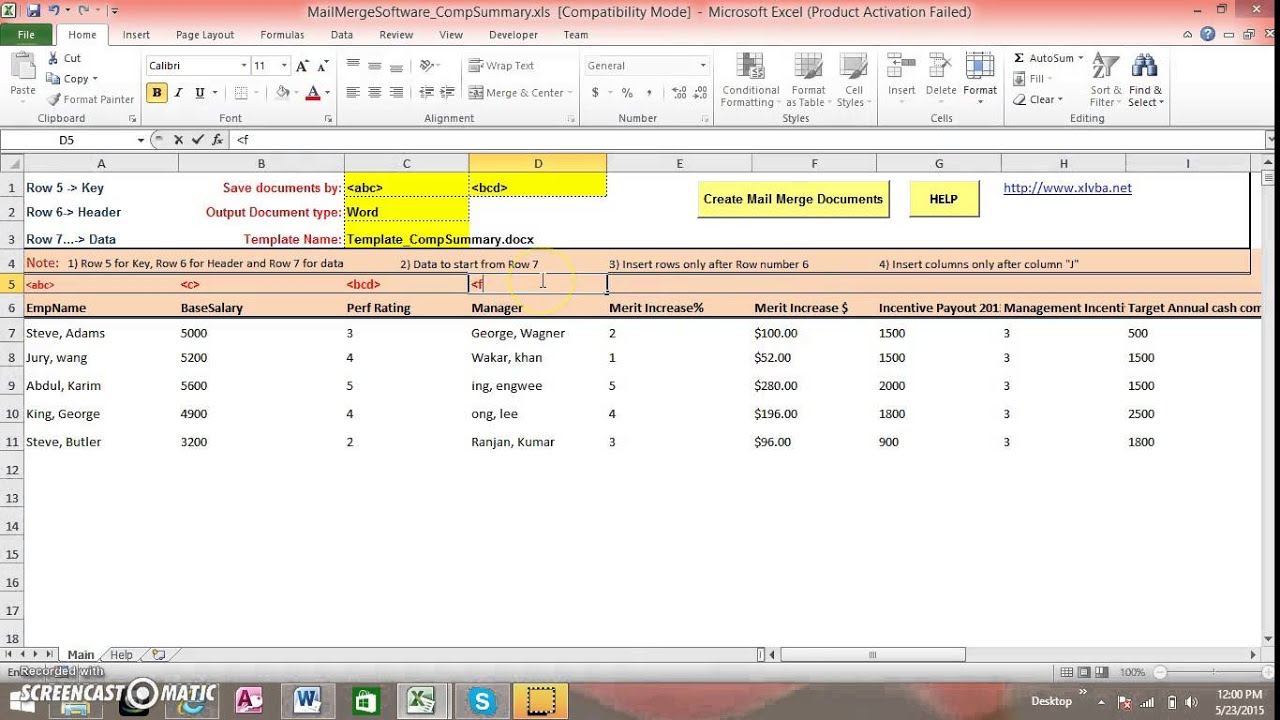Open the Number Format General dropdown
The height and width of the screenshot is (720, 1280).
pyautogui.click(x=702, y=66)
